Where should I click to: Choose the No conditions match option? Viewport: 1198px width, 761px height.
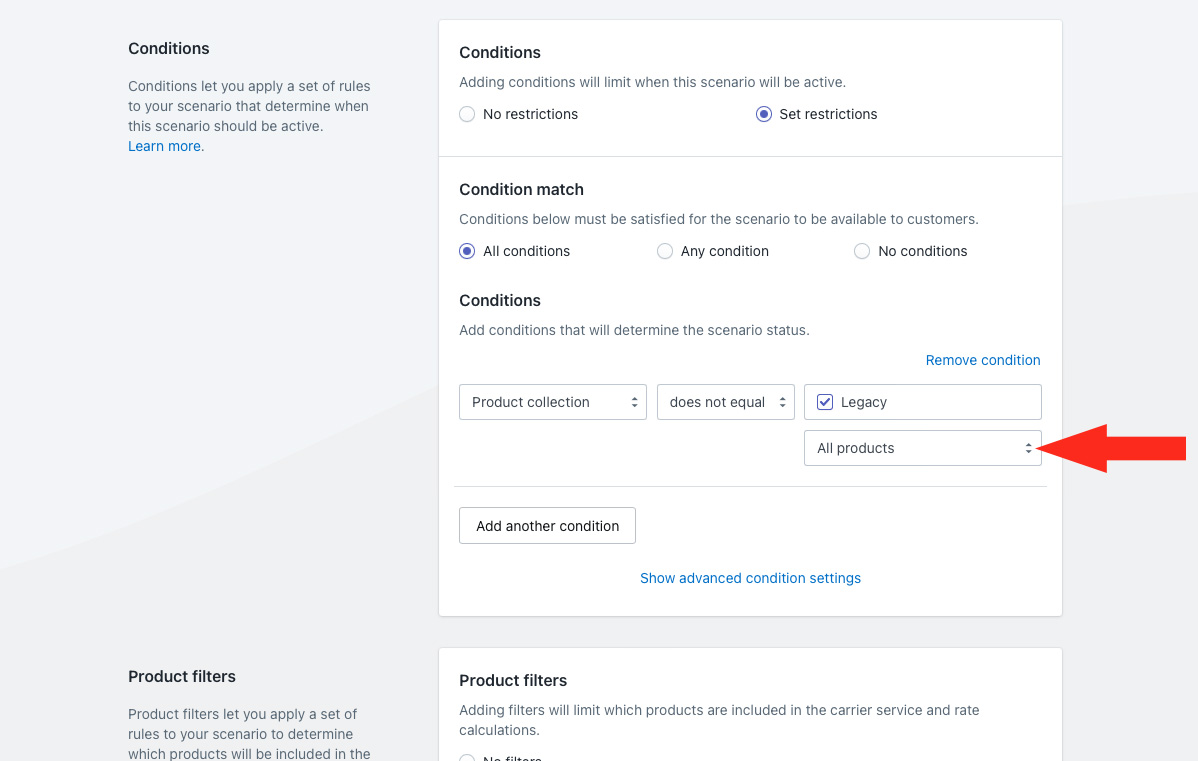(862, 251)
